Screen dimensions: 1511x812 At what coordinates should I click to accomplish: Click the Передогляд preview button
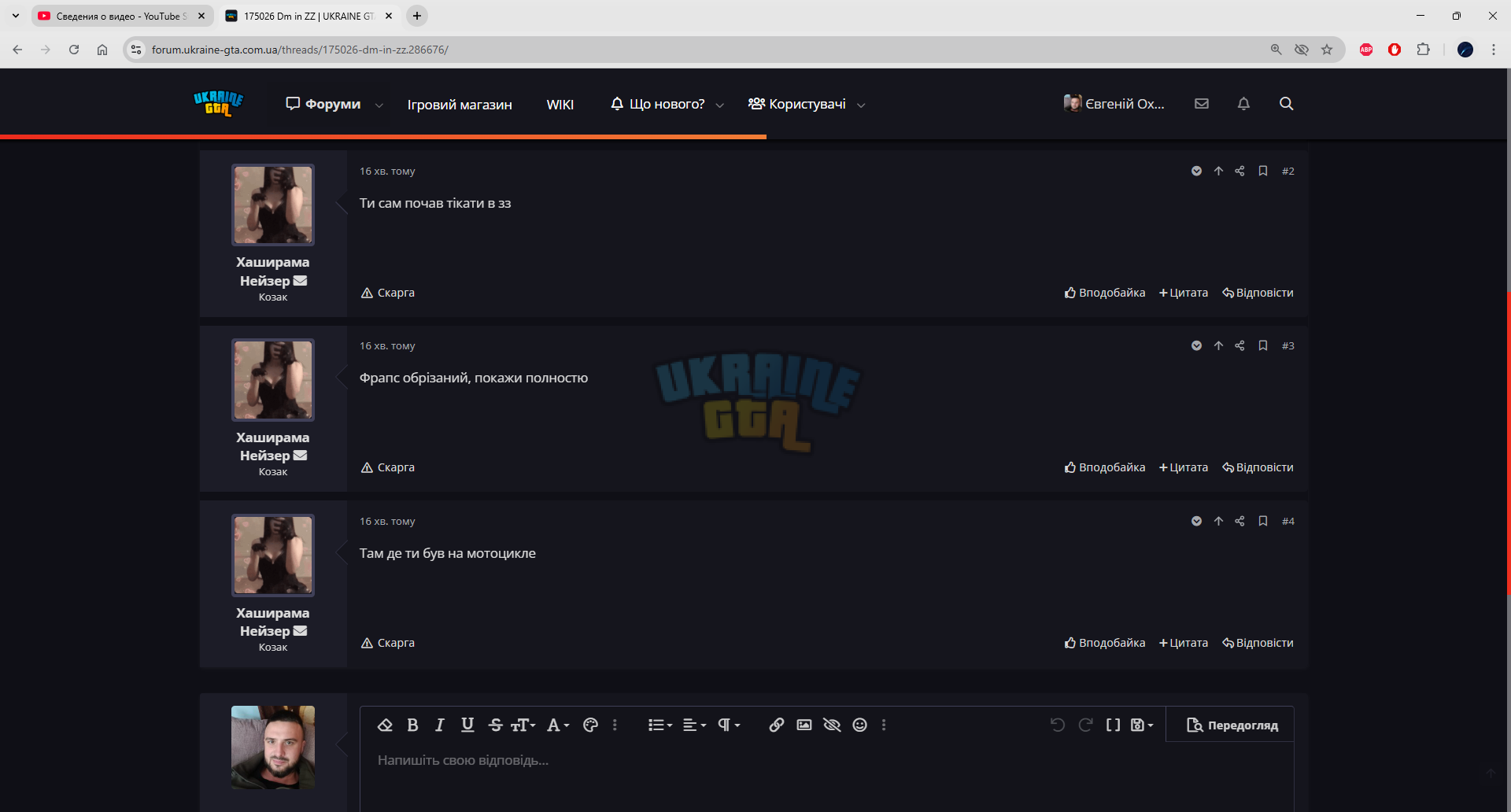coord(1232,725)
